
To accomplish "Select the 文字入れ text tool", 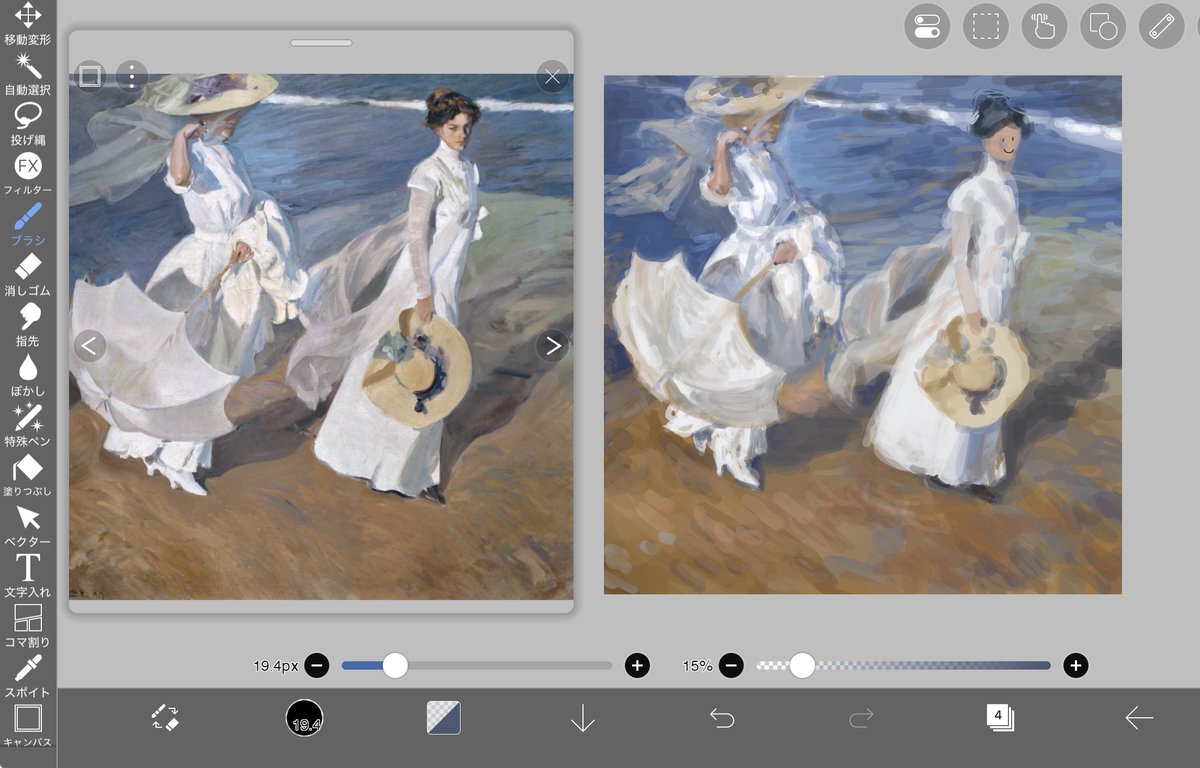I will 27,576.
